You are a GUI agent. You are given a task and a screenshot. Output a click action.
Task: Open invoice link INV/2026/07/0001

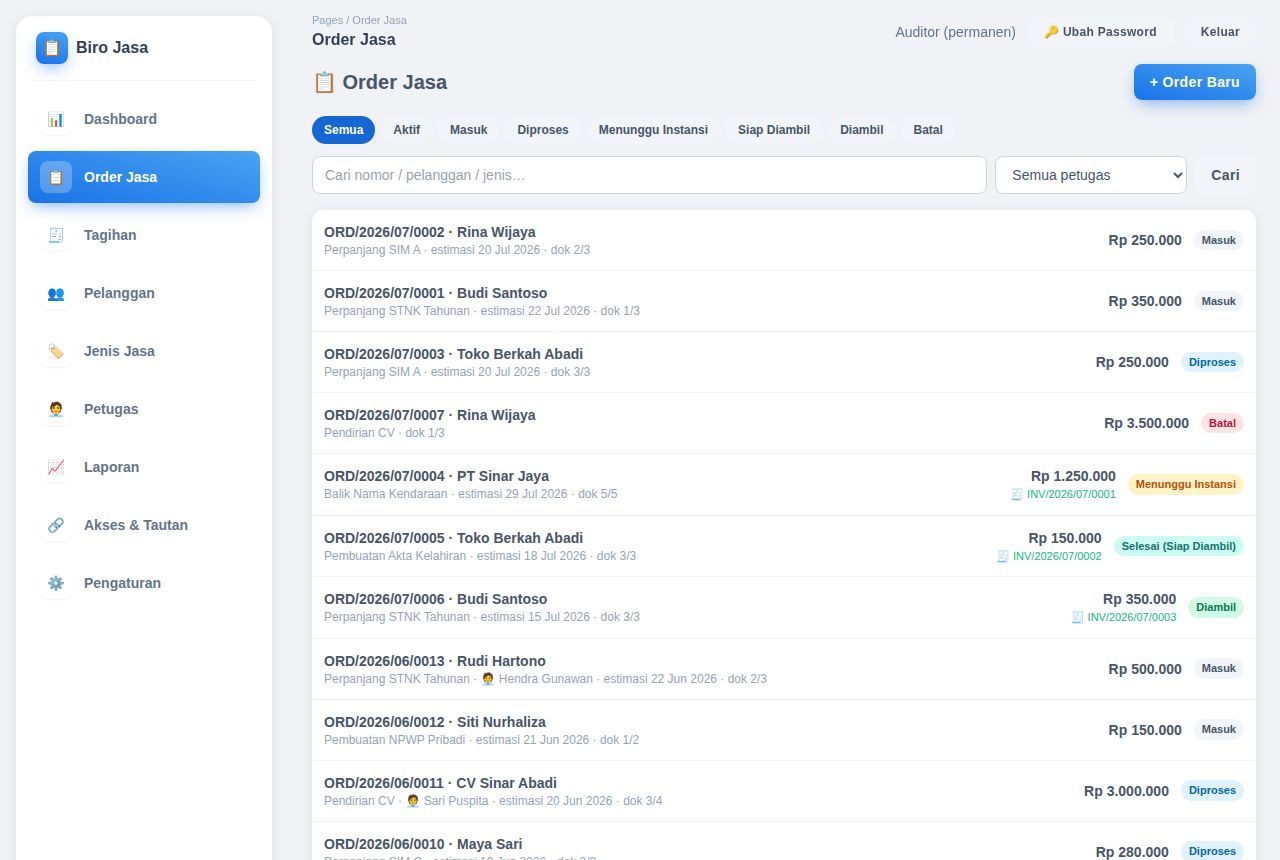(1063, 494)
